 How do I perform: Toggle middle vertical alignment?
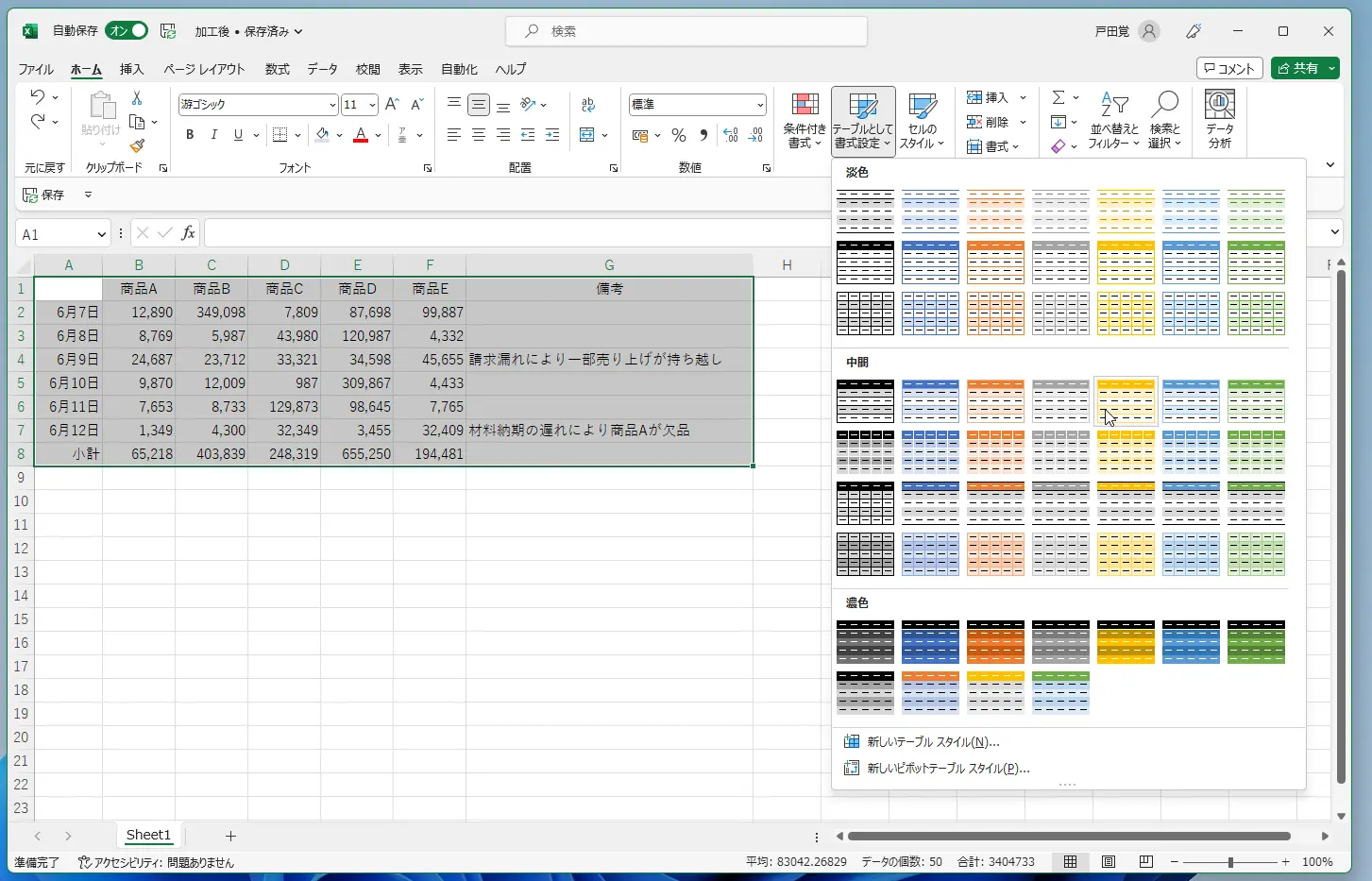(479, 104)
